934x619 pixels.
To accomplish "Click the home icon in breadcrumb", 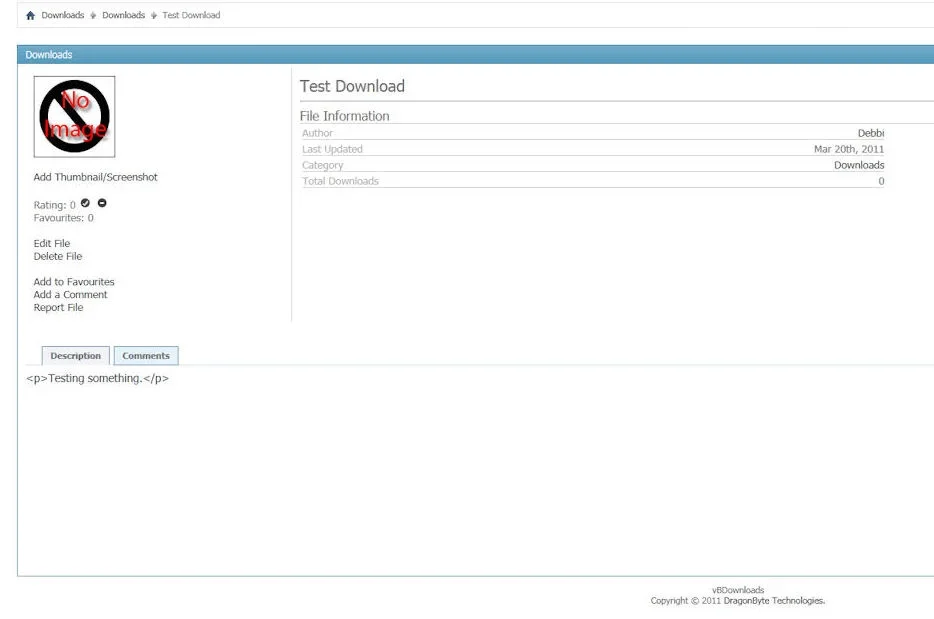I will click(x=30, y=16).
